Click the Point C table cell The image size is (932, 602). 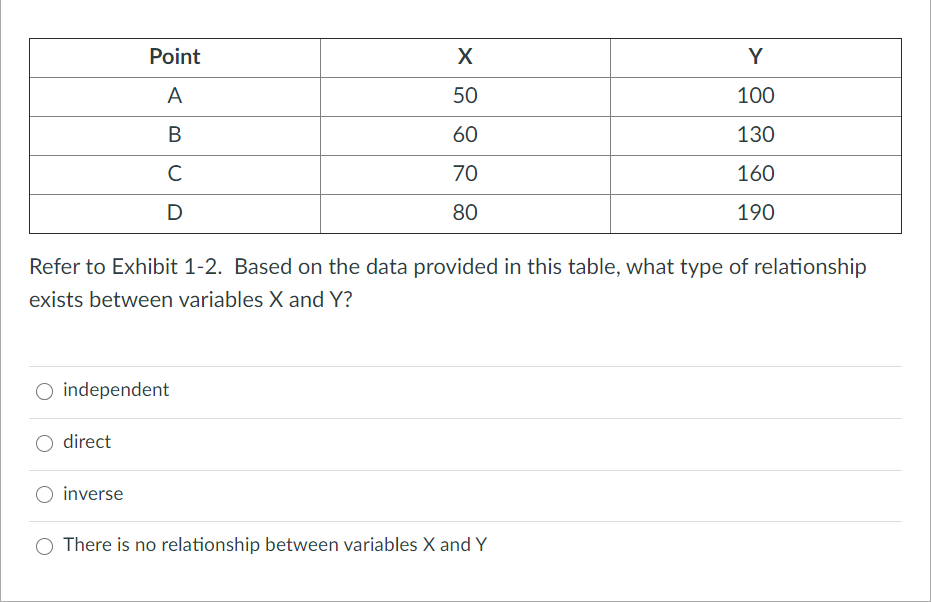click(x=174, y=173)
